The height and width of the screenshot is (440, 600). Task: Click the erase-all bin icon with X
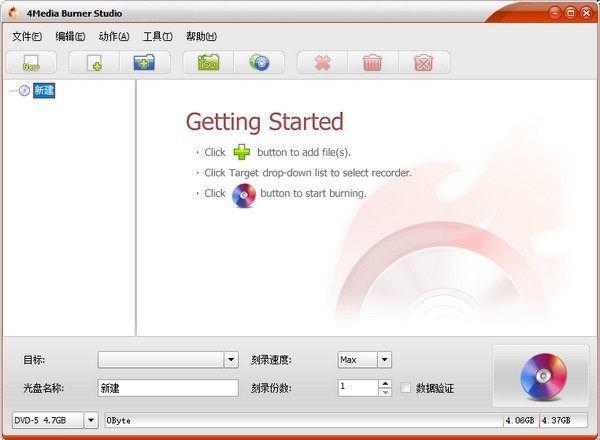[422, 63]
